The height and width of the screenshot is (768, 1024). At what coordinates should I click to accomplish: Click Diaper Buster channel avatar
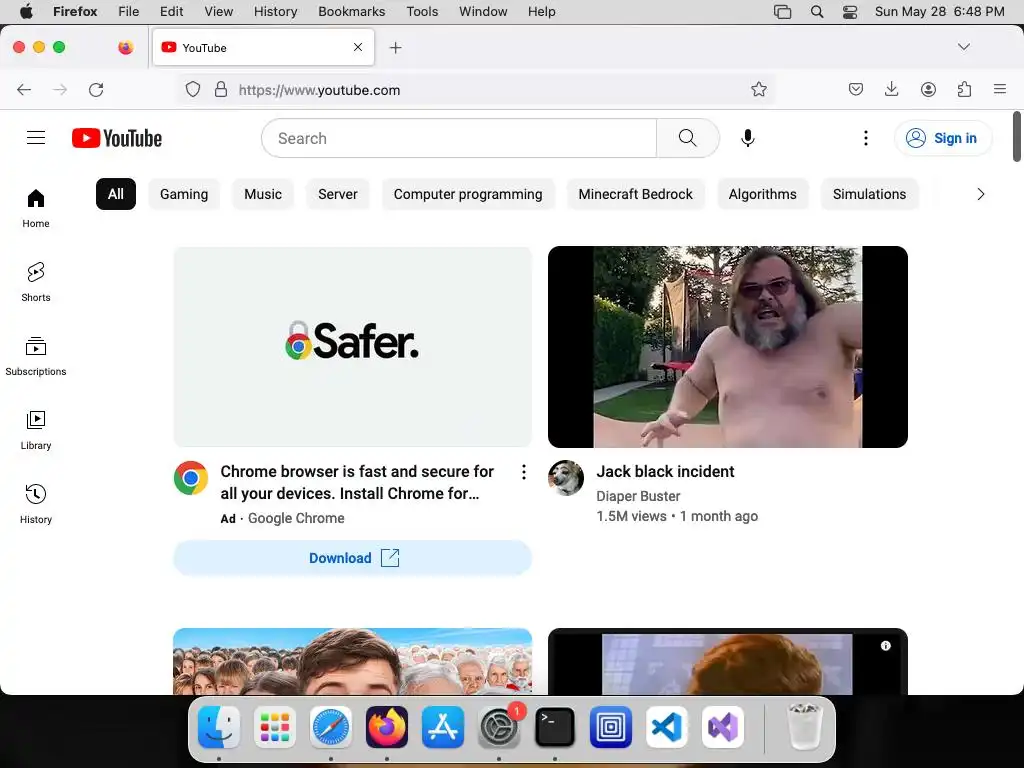566,478
